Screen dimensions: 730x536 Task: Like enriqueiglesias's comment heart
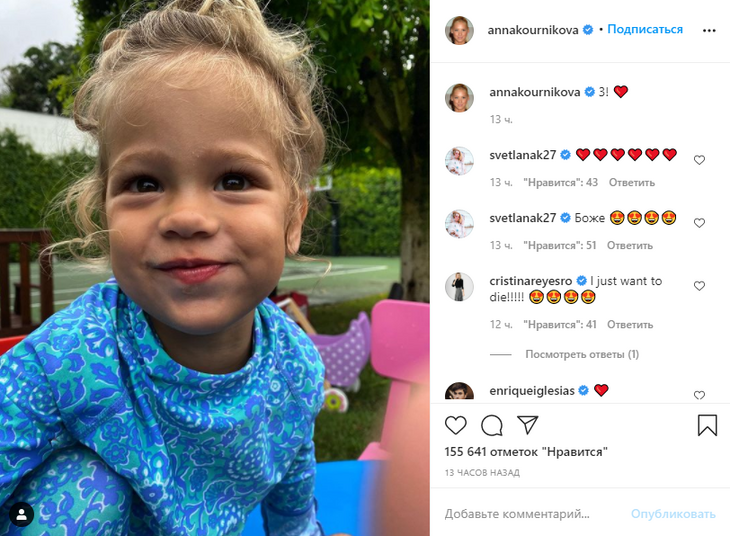click(x=699, y=395)
